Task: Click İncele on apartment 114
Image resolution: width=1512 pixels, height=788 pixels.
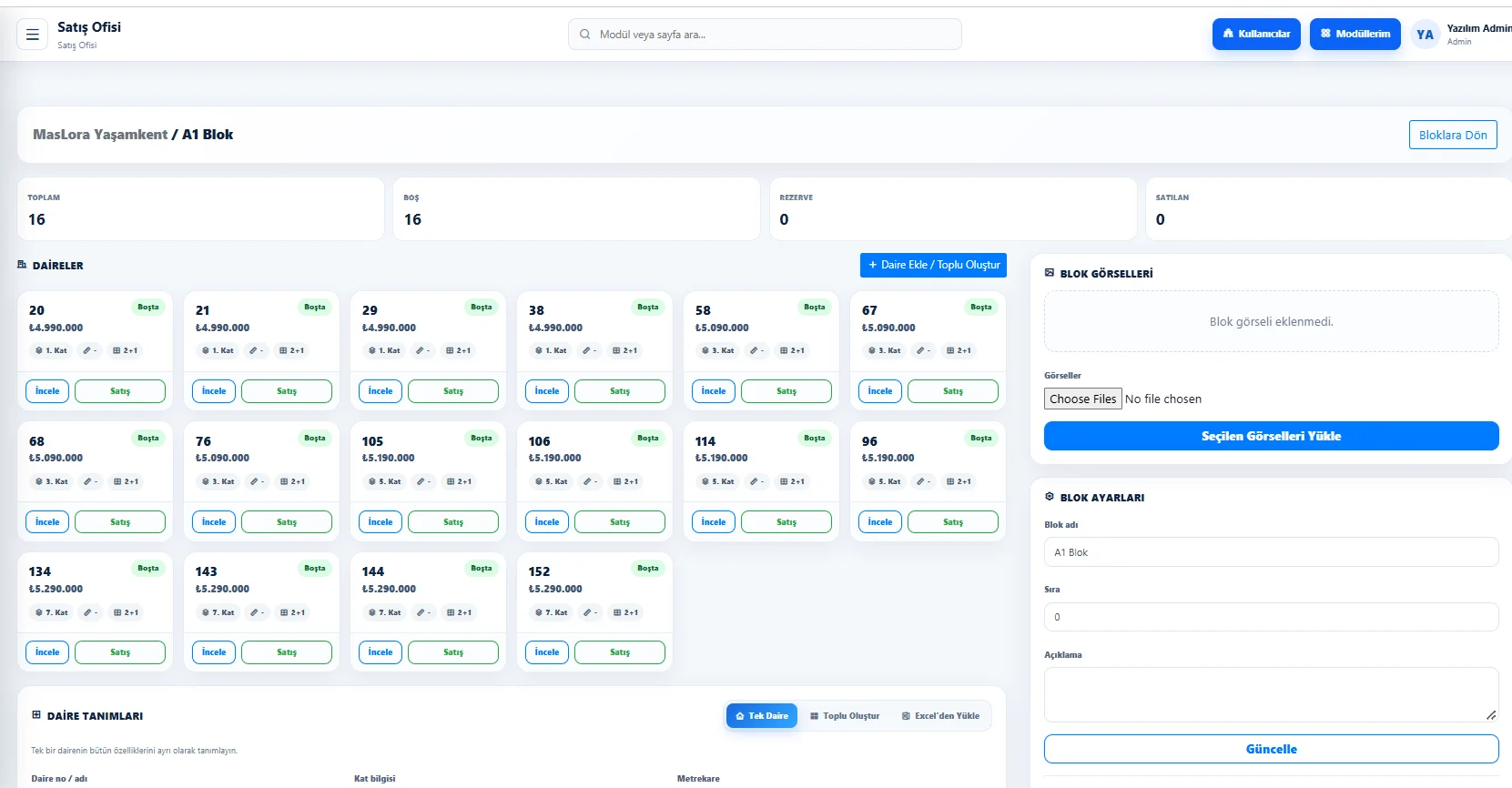Action: click(x=714, y=522)
